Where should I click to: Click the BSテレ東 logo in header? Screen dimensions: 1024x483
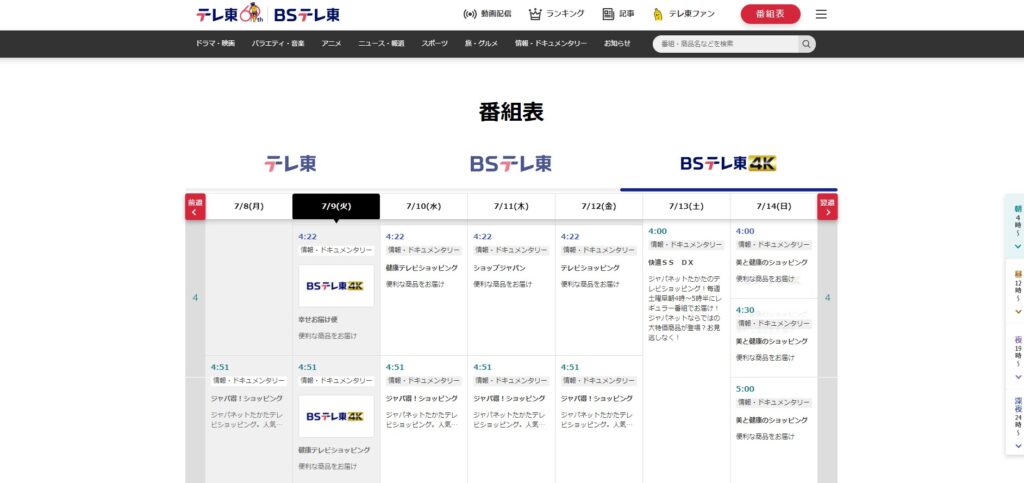(x=305, y=14)
